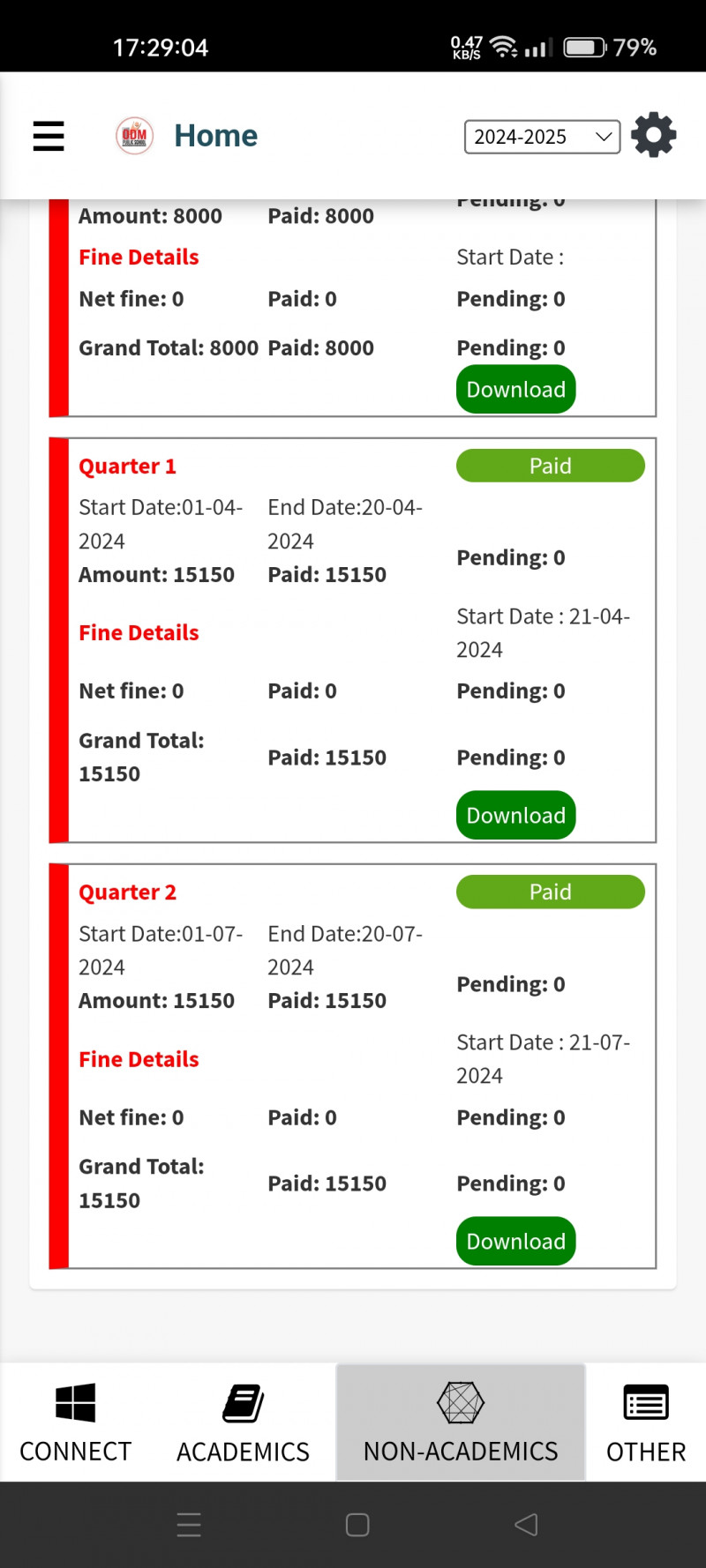Tap the ODM school logo

click(x=134, y=136)
